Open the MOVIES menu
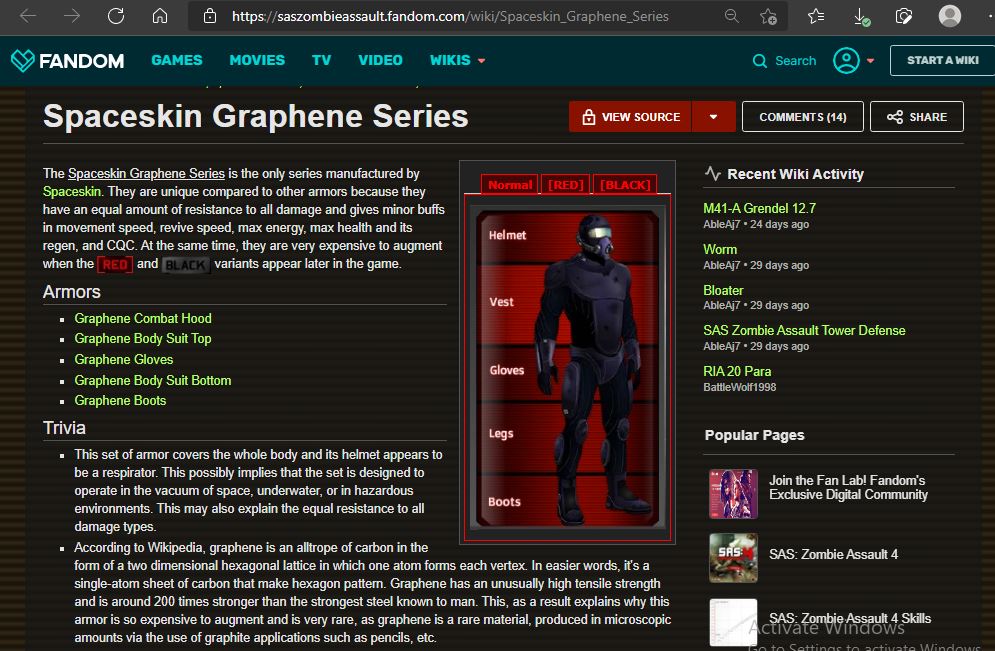 coord(257,60)
